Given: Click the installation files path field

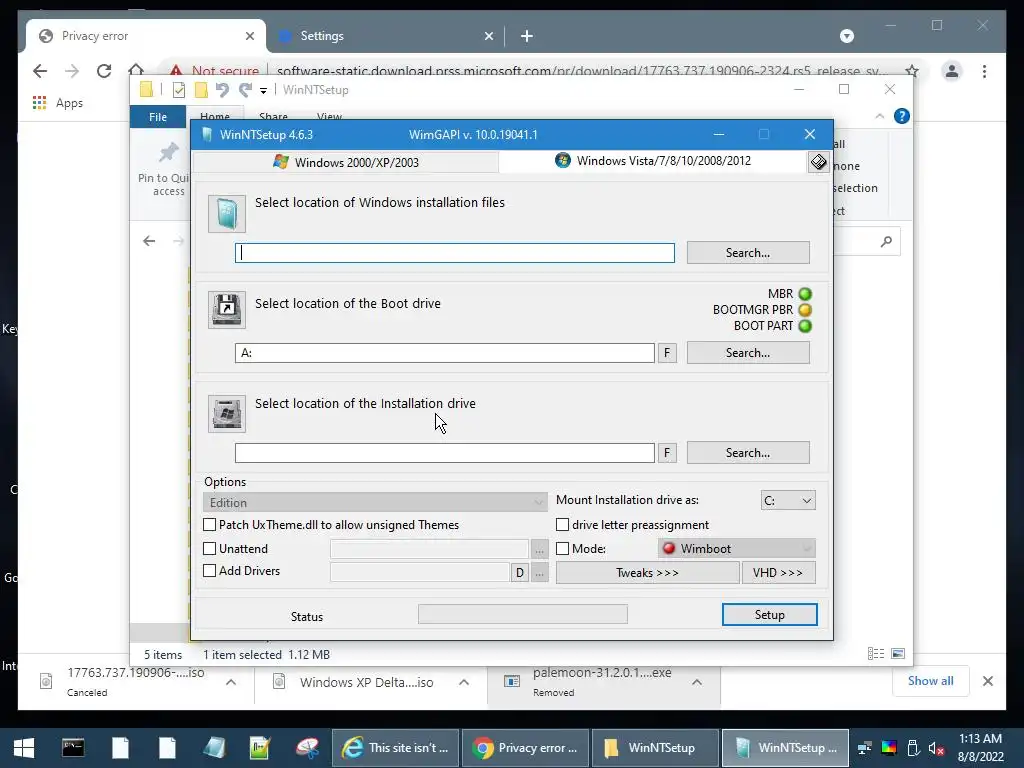Looking at the screenshot, I should (x=455, y=253).
